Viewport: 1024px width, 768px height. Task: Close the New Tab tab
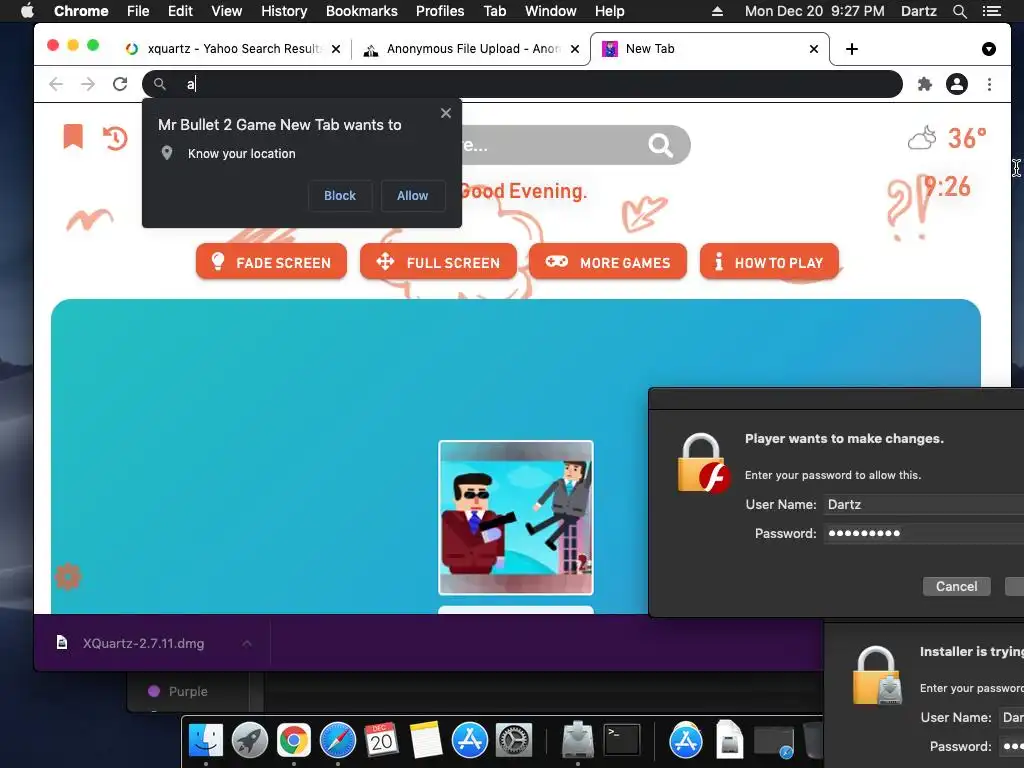pyautogui.click(x=814, y=49)
